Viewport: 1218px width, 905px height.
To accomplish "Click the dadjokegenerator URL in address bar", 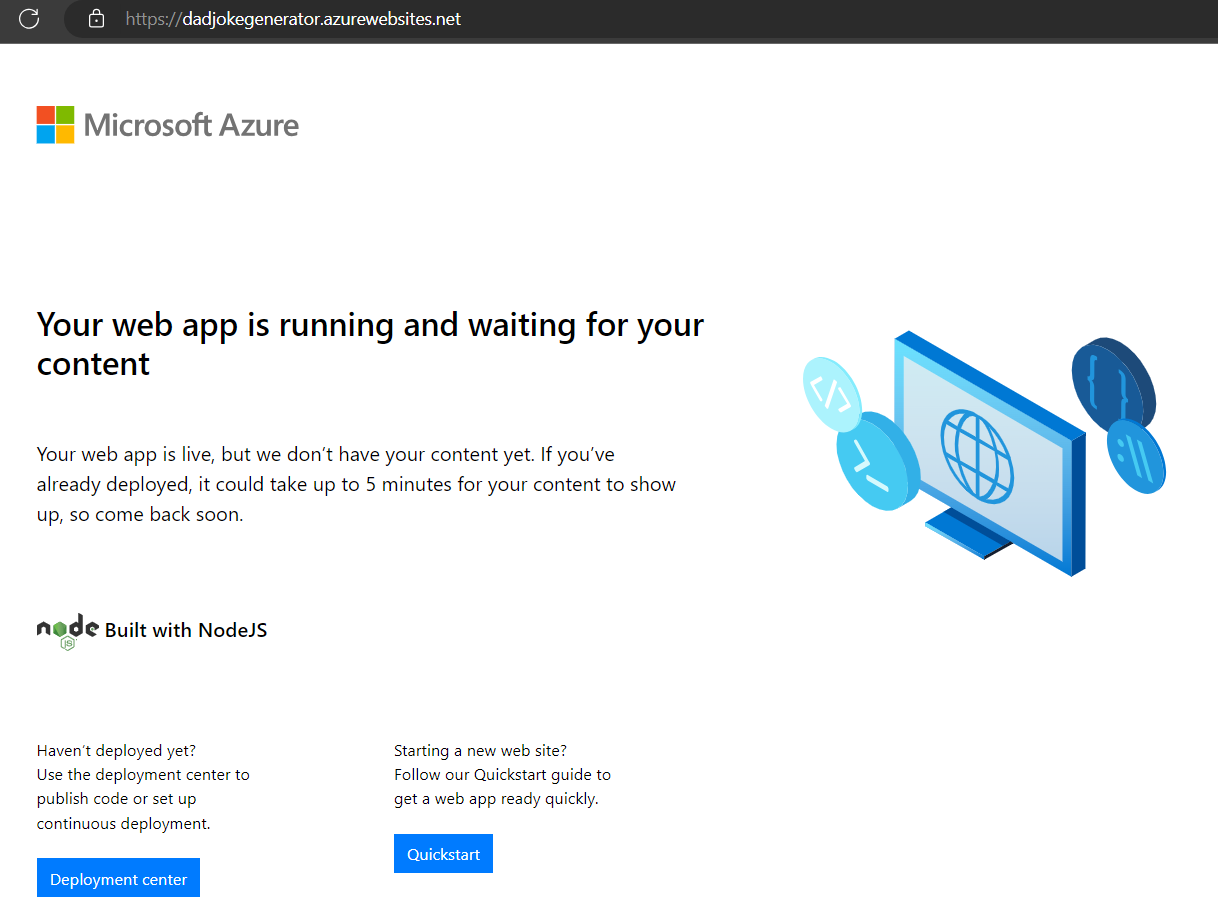I will [x=293, y=19].
